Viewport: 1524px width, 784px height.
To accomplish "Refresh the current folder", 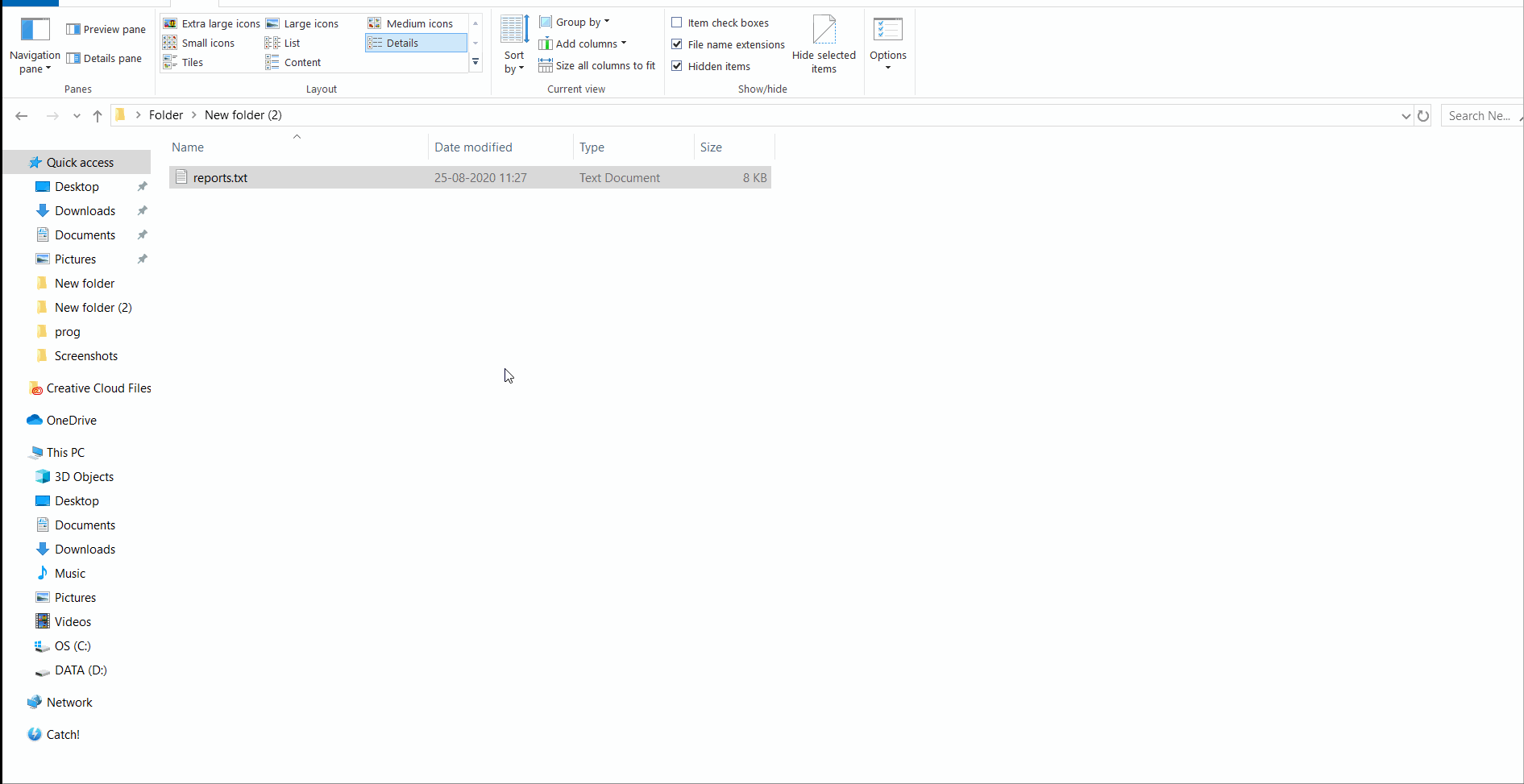I will (1423, 116).
